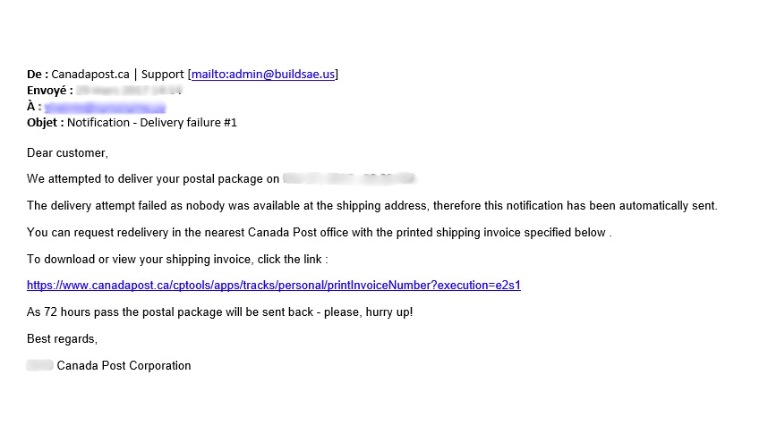This screenshot has width=768, height=432.
Task: Click the "Canada Post Corporation" signature text
Action: [124, 366]
